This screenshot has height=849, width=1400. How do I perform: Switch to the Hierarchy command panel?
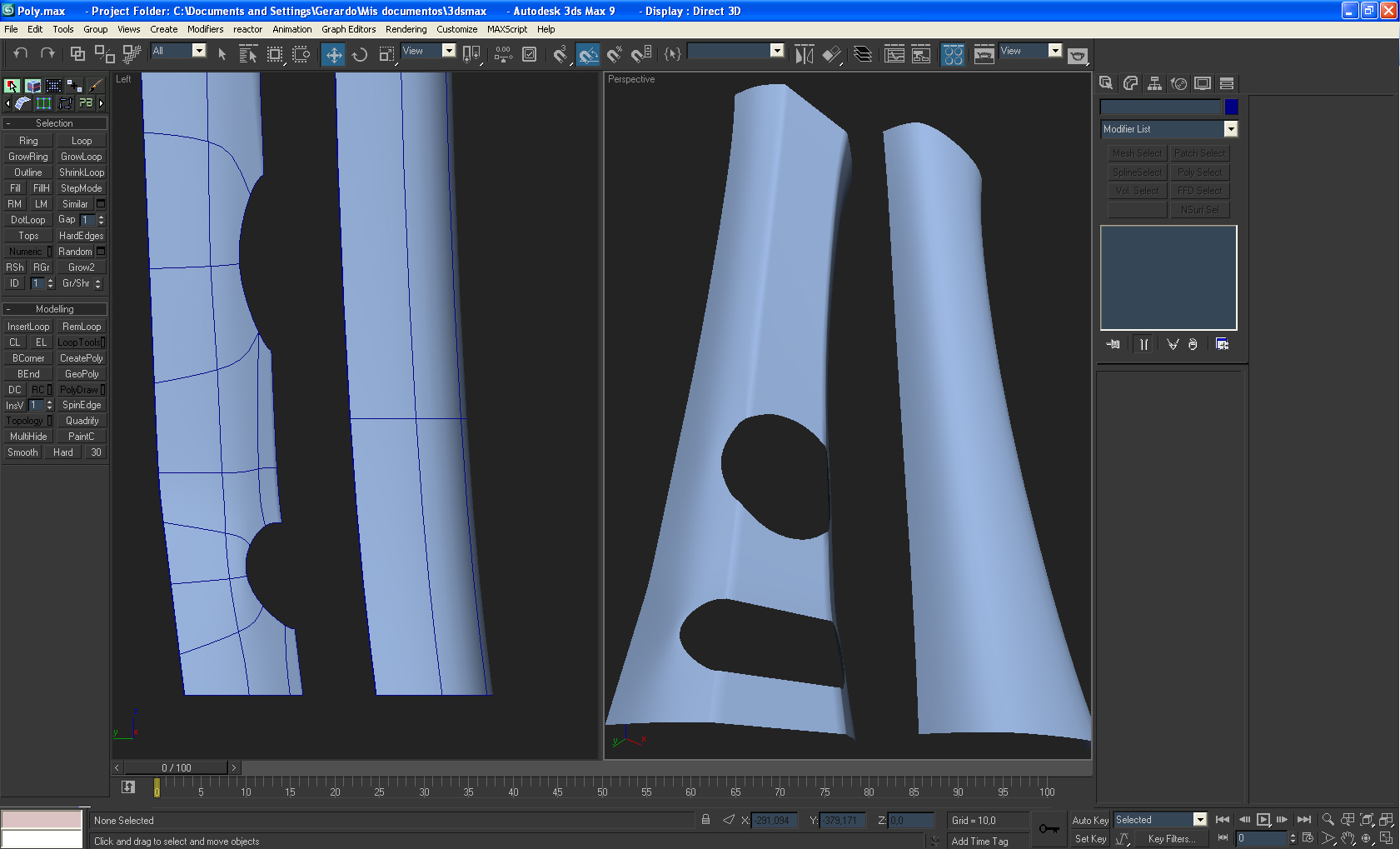pyautogui.click(x=1154, y=83)
